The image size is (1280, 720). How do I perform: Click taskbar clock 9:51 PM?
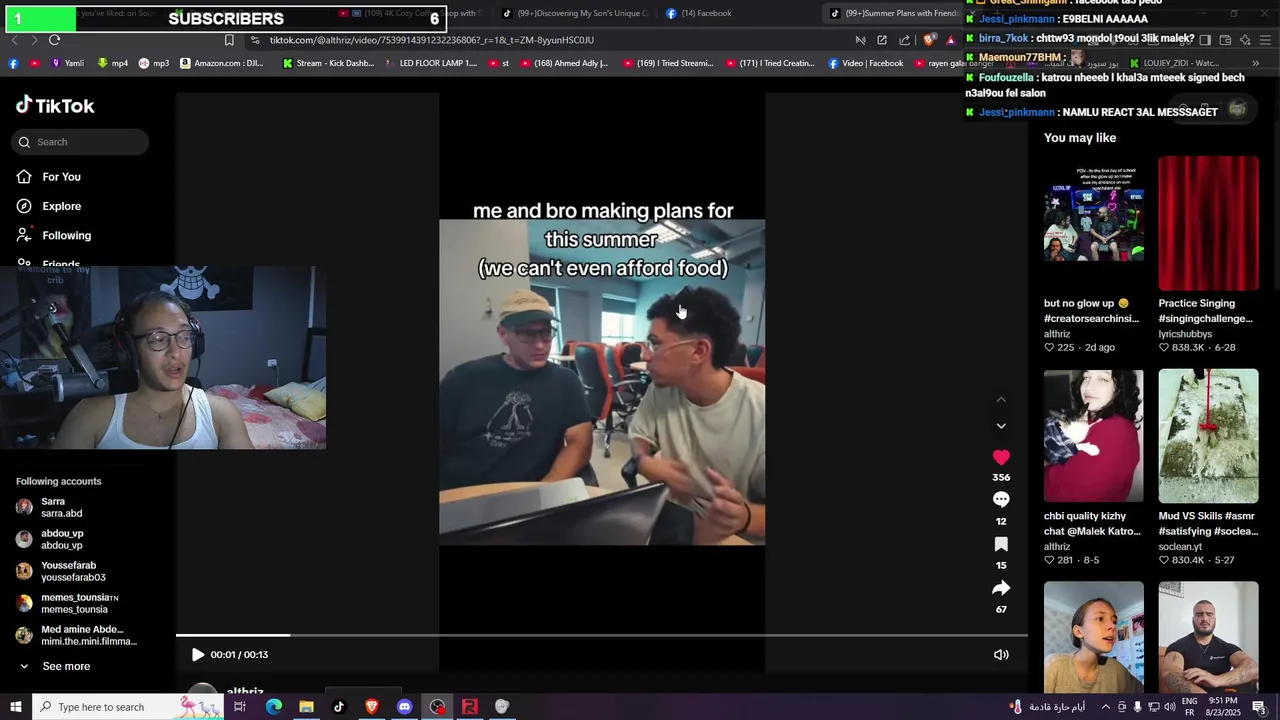[x=1224, y=707]
